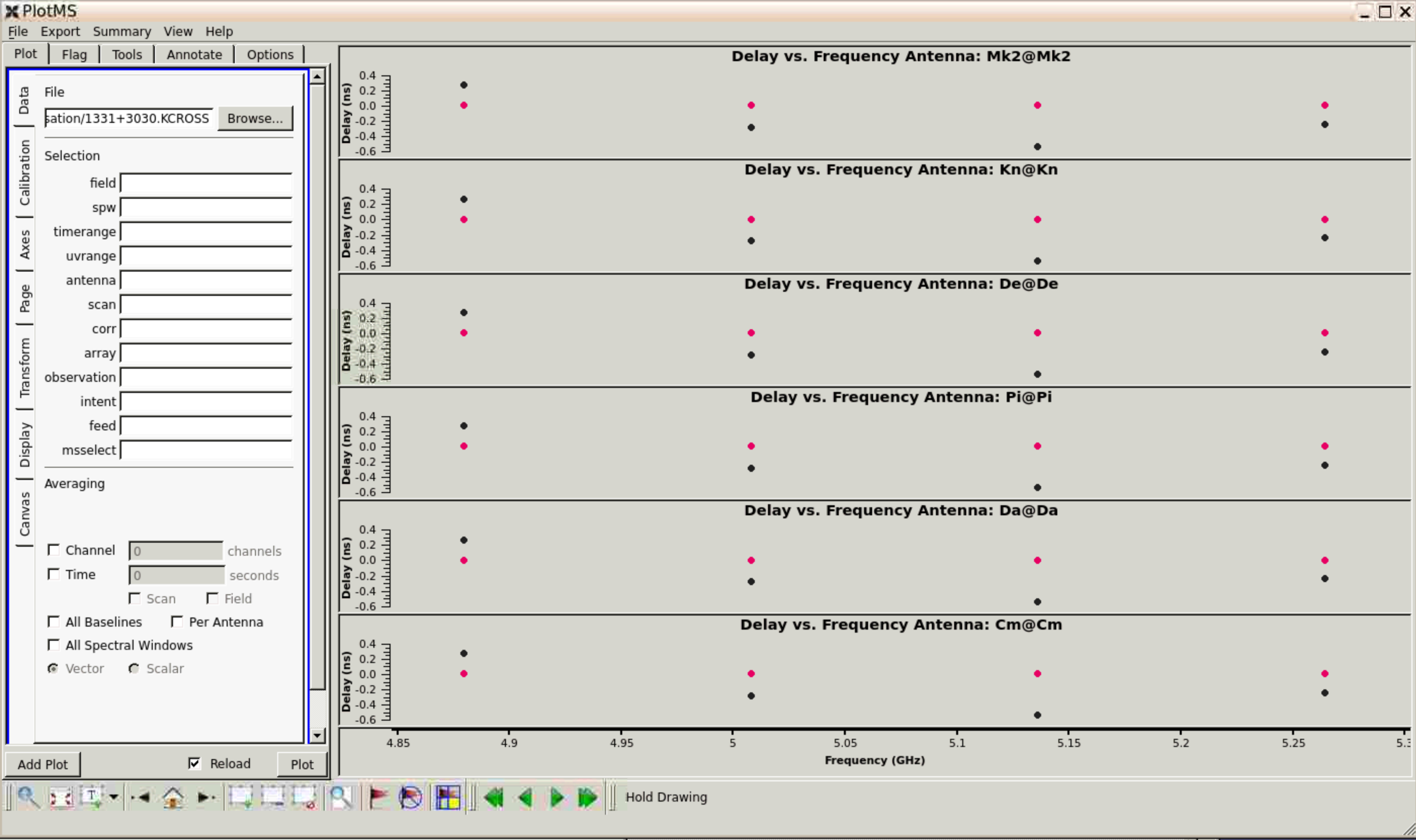This screenshot has height=840, width=1416.
Task: Open the annotate text tool dropdown arrow
Action: tap(114, 797)
